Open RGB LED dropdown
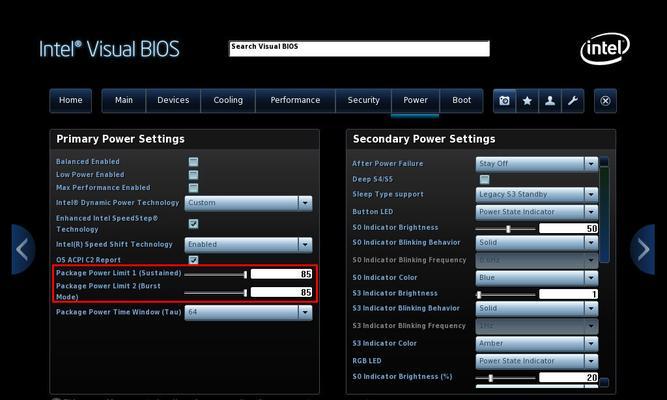This screenshot has width=667, height=400. (x=537, y=361)
